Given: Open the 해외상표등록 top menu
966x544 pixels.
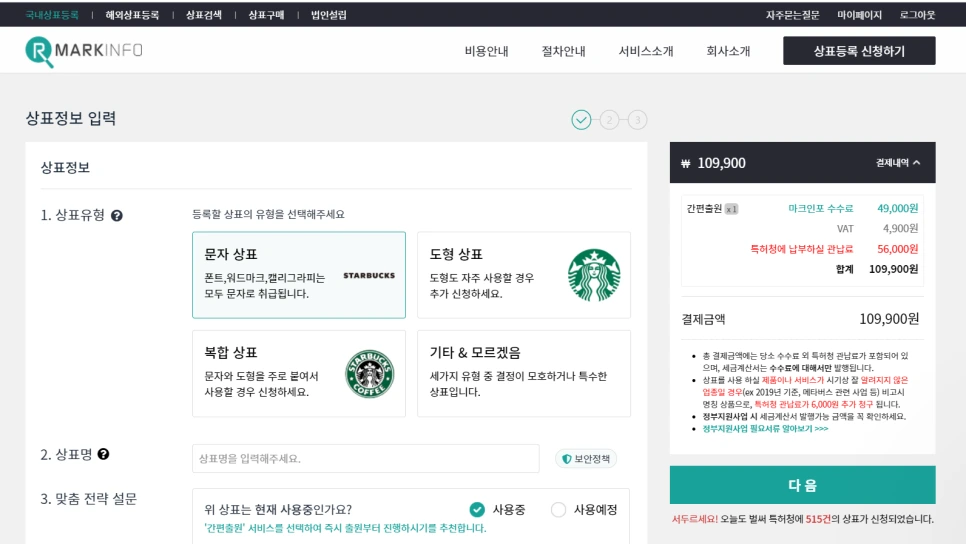Looking at the screenshot, I should point(132,15).
